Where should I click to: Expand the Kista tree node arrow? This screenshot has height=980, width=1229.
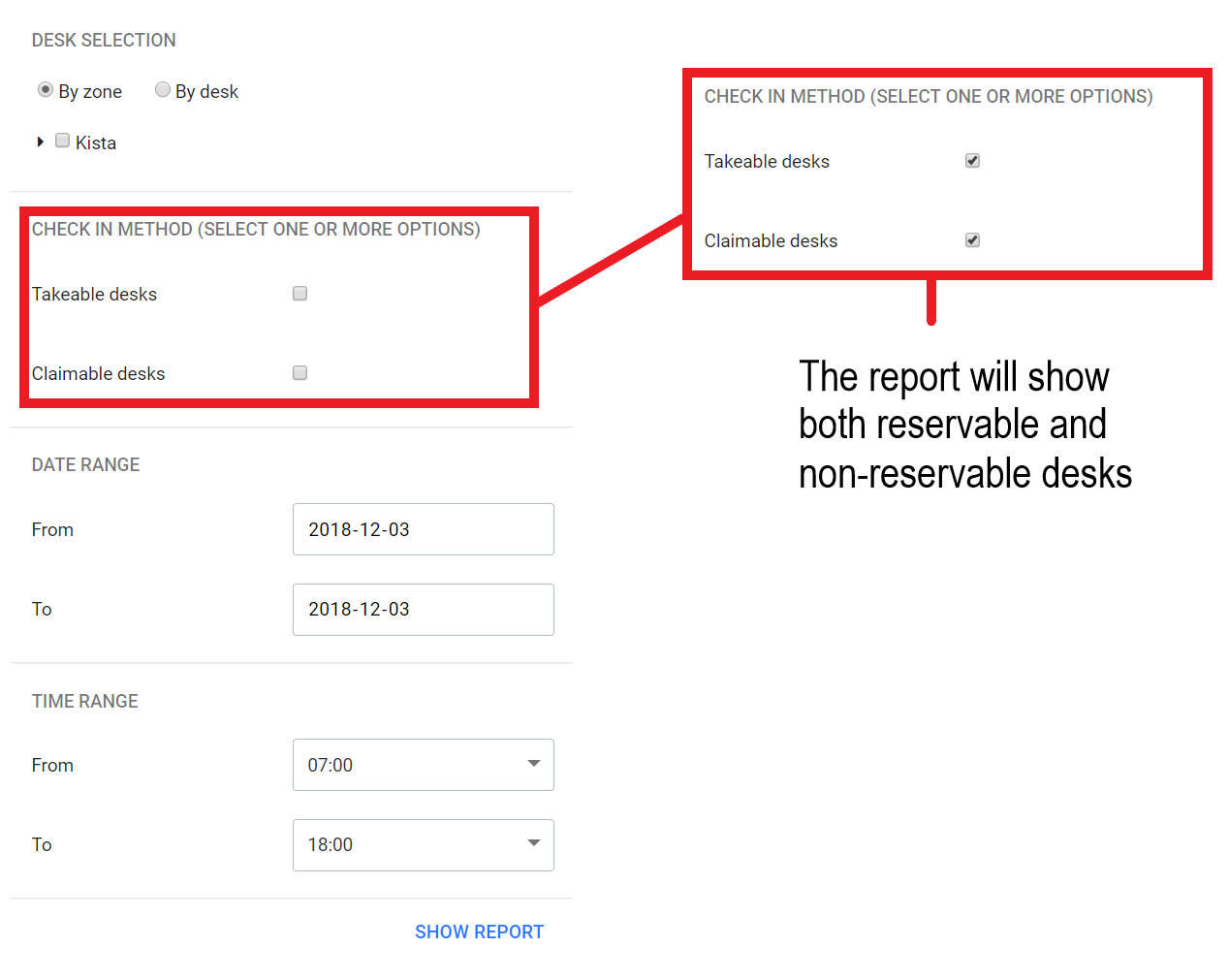coord(41,142)
